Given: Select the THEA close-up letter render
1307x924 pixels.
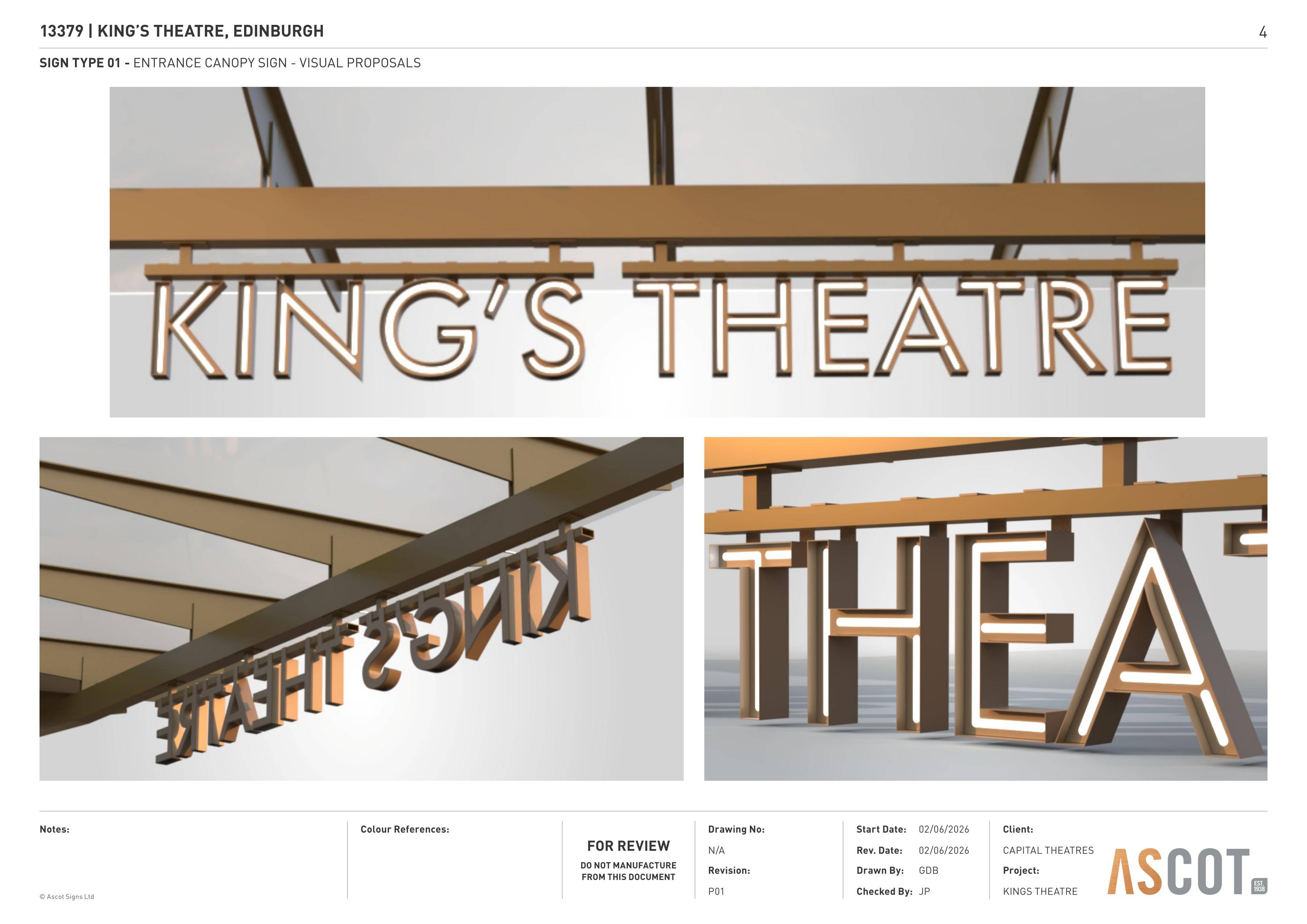Looking at the screenshot, I should (985, 609).
